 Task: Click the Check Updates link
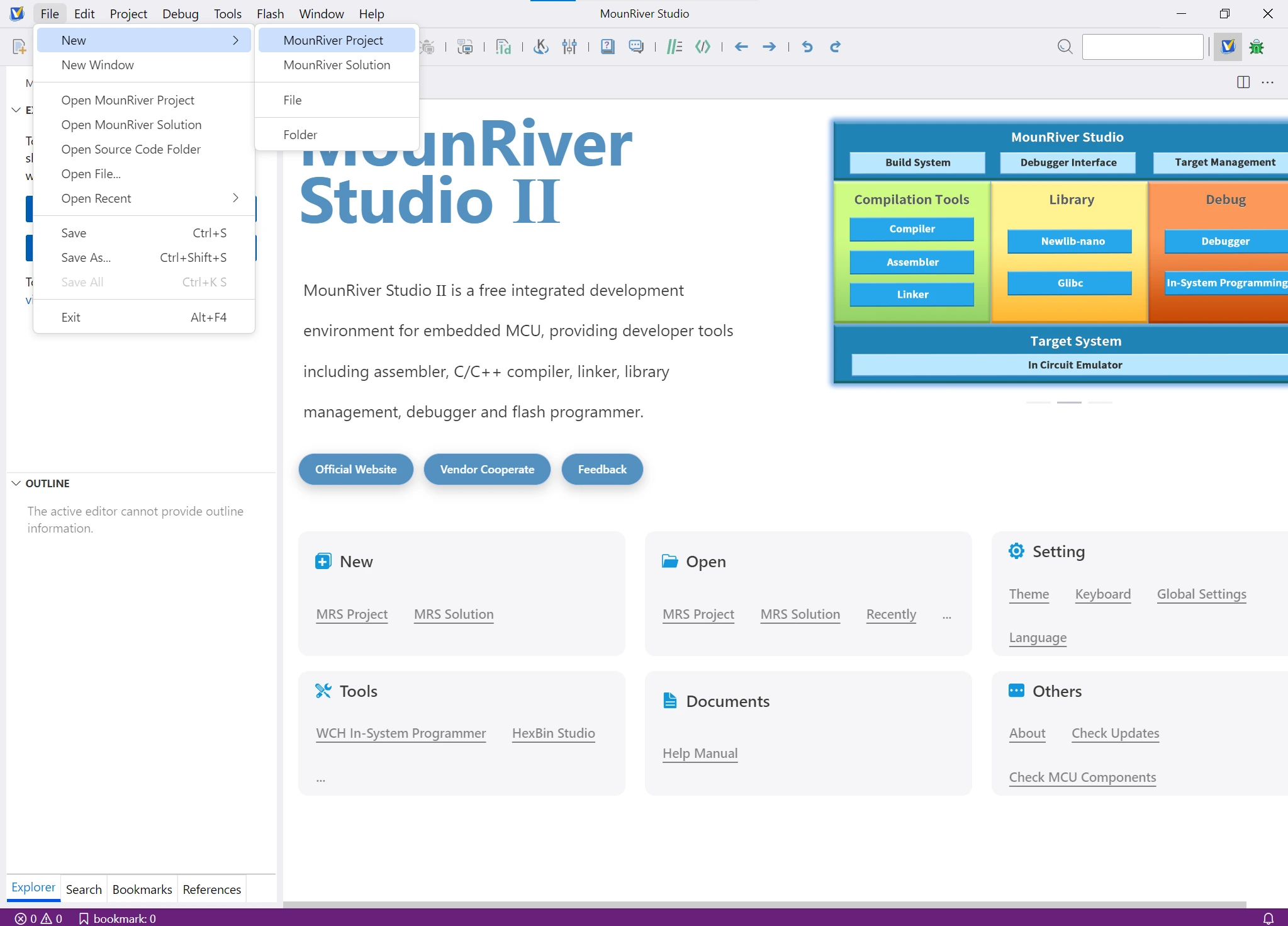click(x=1115, y=733)
